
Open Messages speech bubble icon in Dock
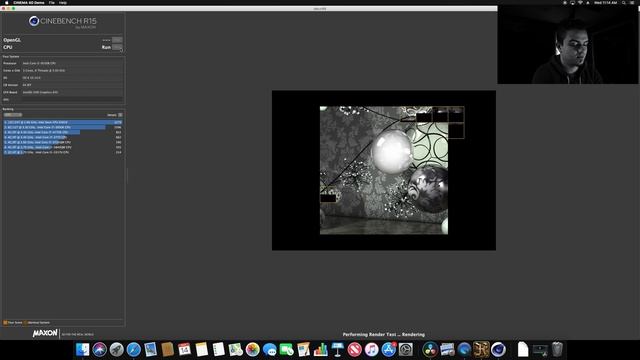(270, 350)
